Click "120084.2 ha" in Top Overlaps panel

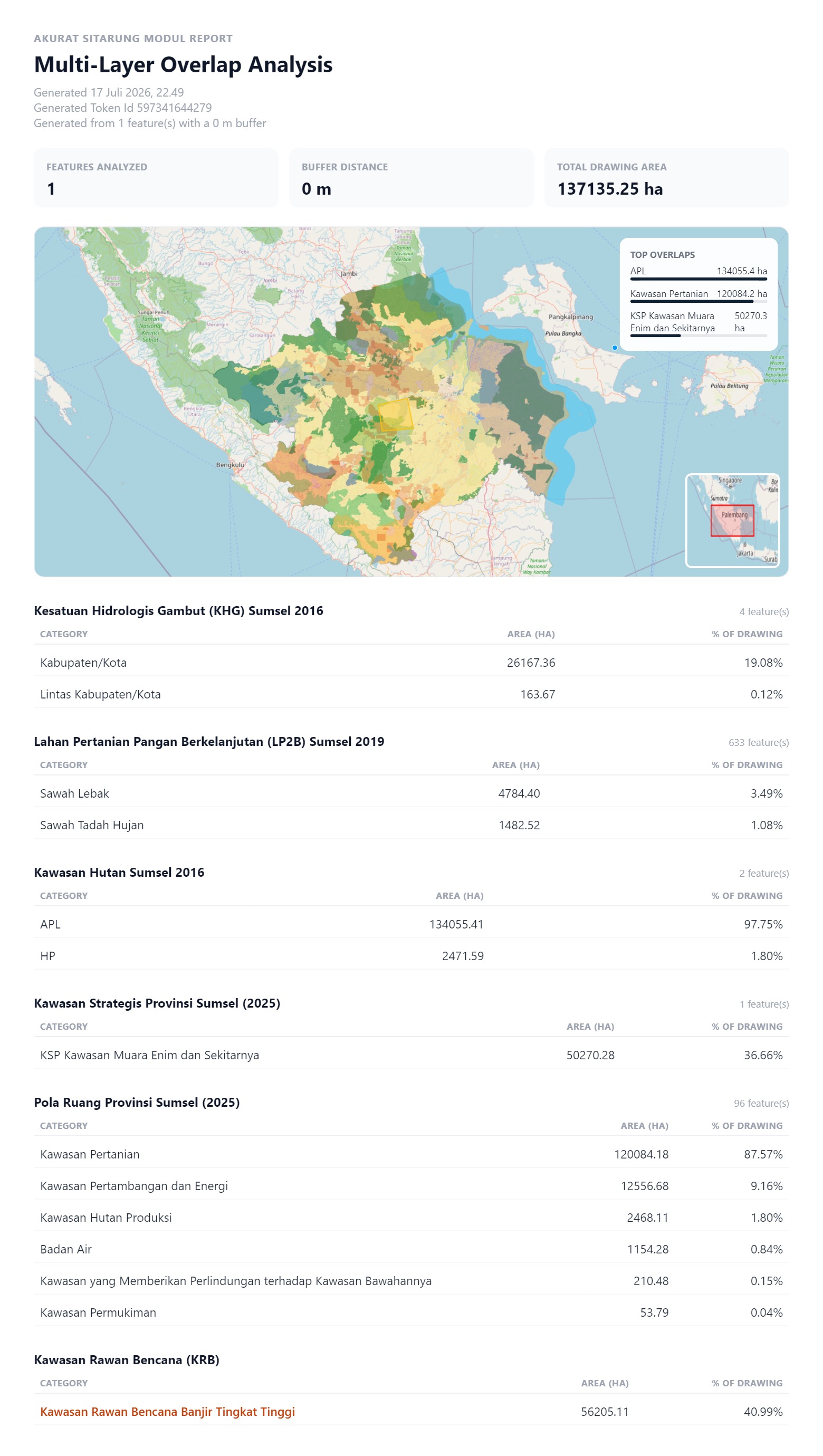742,293
